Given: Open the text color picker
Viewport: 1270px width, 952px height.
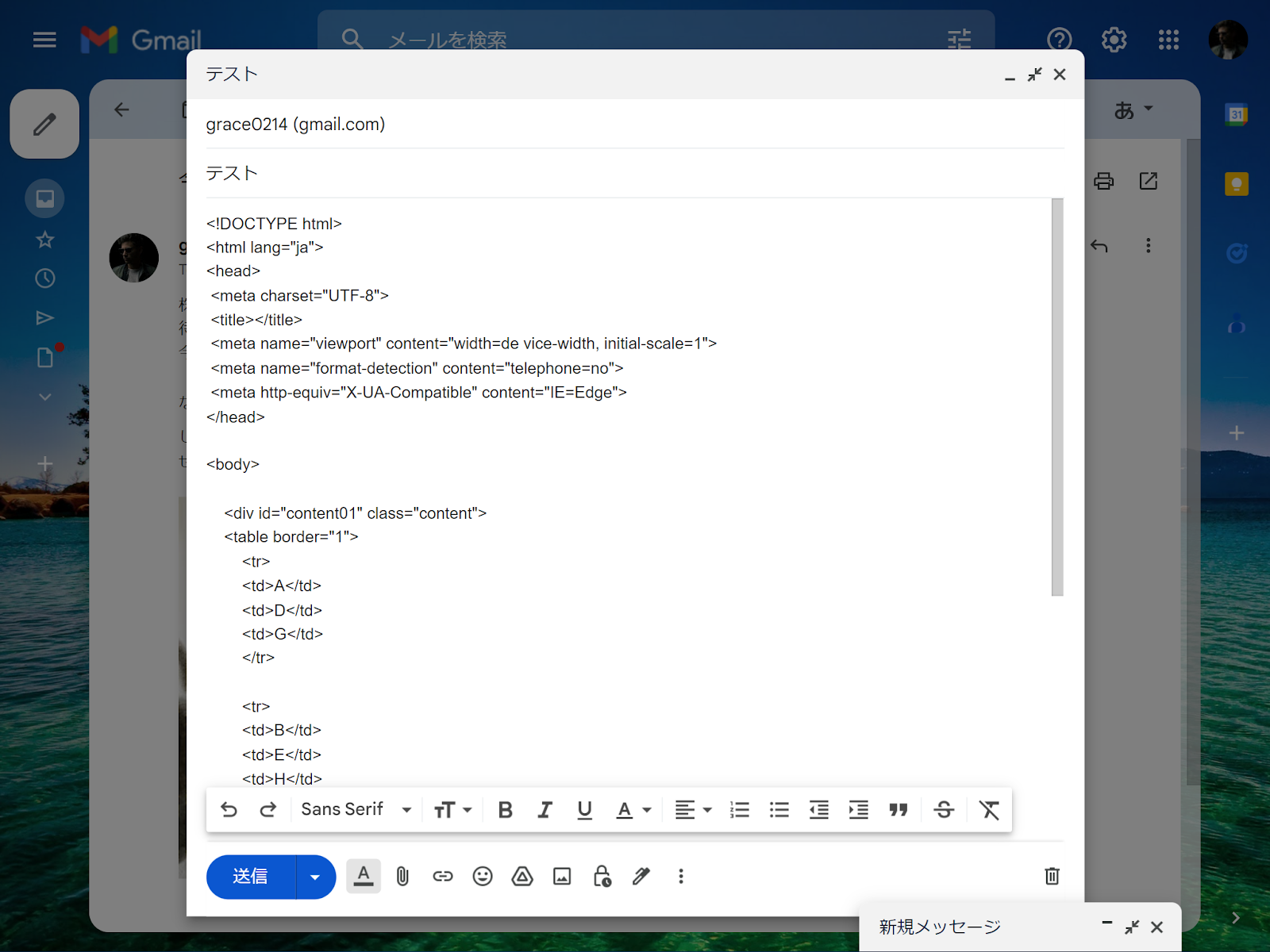Looking at the screenshot, I should pyautogui.click(x=633, y=810).
